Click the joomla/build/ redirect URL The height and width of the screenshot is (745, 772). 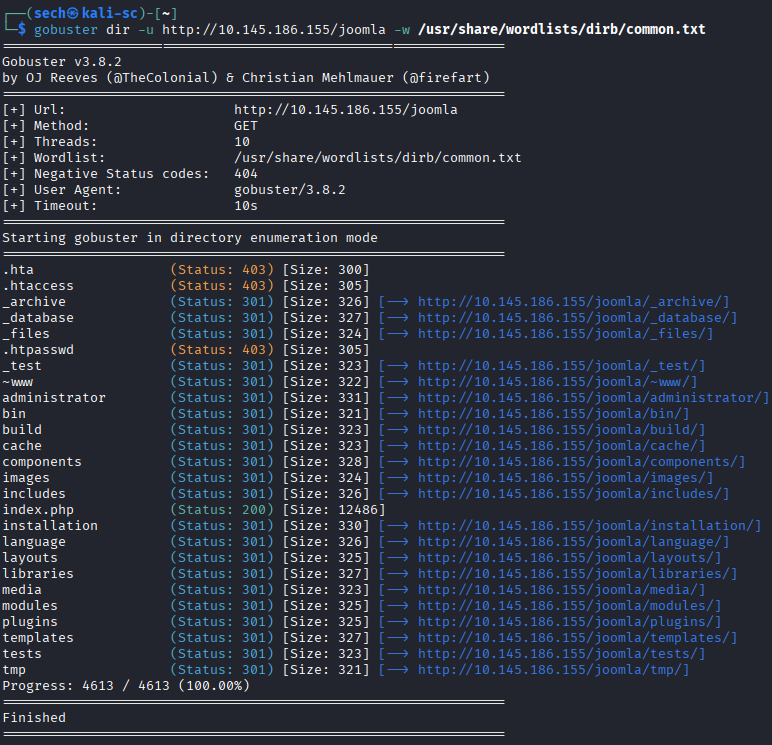[x=558, y=430]
